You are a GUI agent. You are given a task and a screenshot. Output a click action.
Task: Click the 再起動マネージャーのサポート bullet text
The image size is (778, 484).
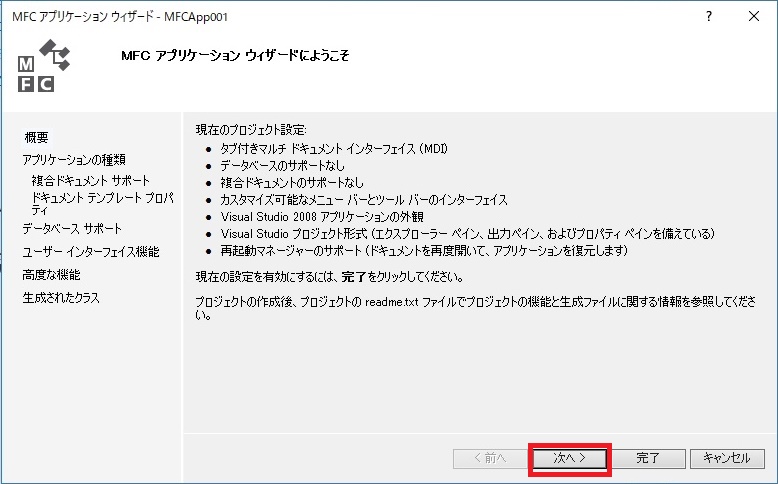425,251
